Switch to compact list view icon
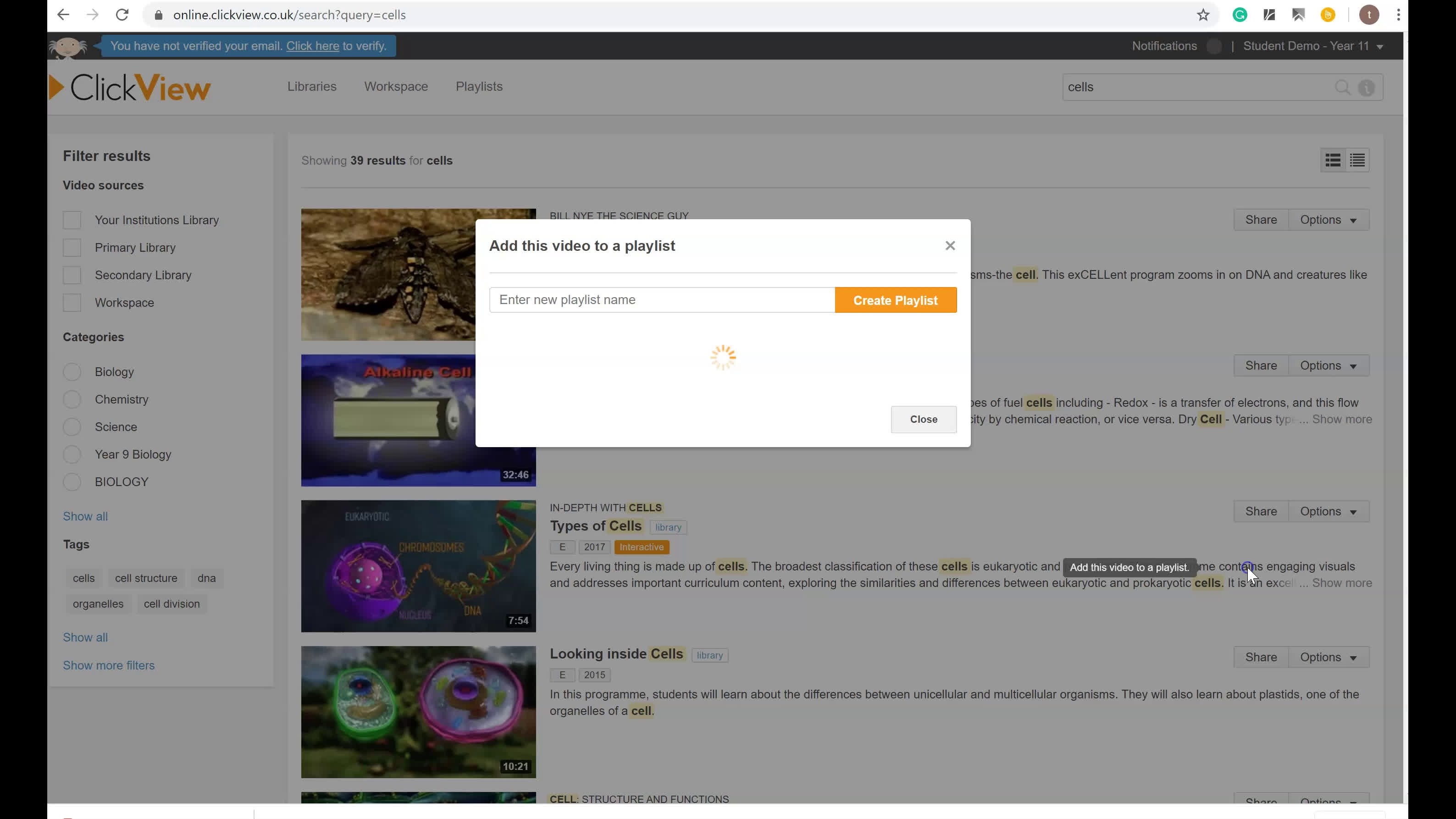This screenshot has width=1456, height=819. tap(1357, 160)
